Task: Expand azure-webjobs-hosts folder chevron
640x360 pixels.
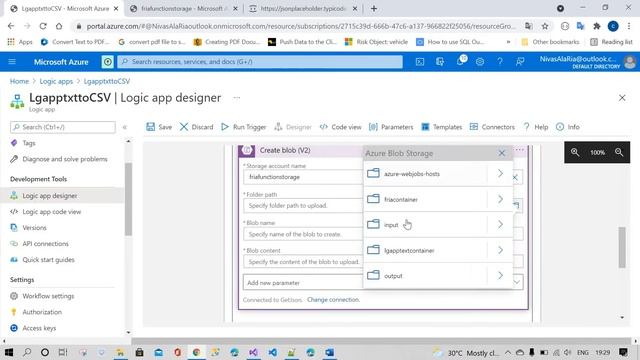Action: [500, 174]
